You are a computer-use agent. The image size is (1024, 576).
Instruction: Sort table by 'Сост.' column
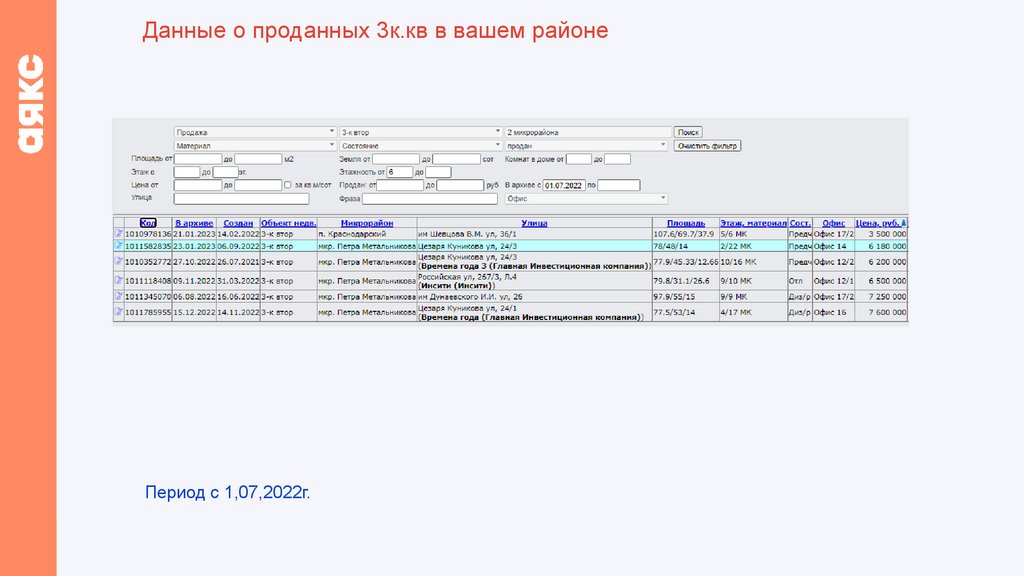(800, 223)
